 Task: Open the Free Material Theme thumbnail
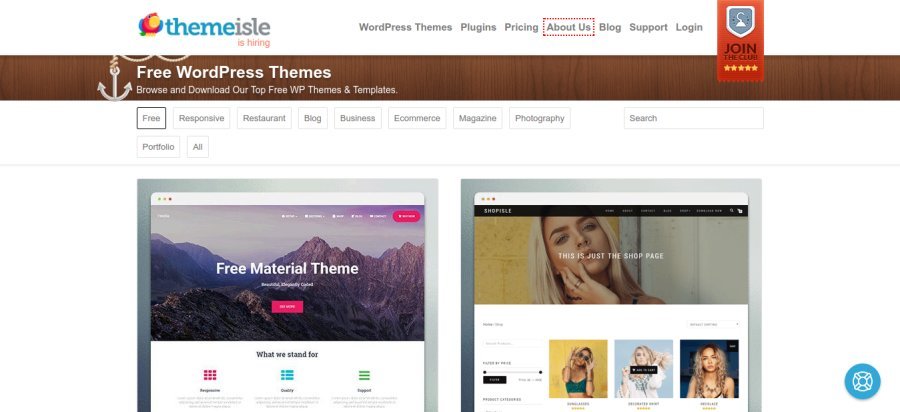(288, 296)
